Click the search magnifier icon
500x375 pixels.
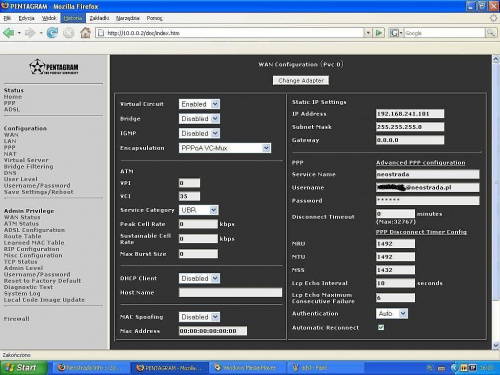491,33
